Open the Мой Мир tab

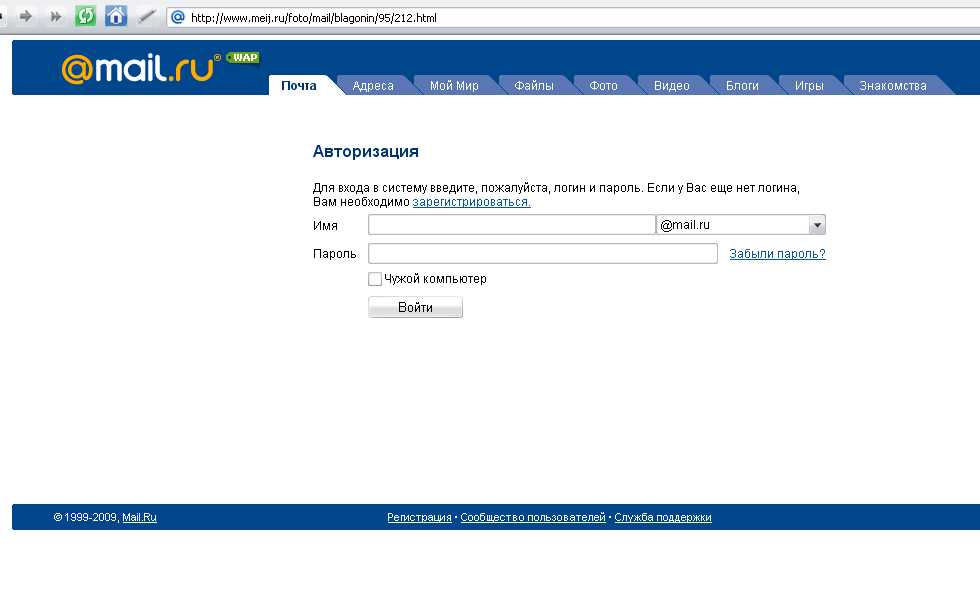(454, 86)
